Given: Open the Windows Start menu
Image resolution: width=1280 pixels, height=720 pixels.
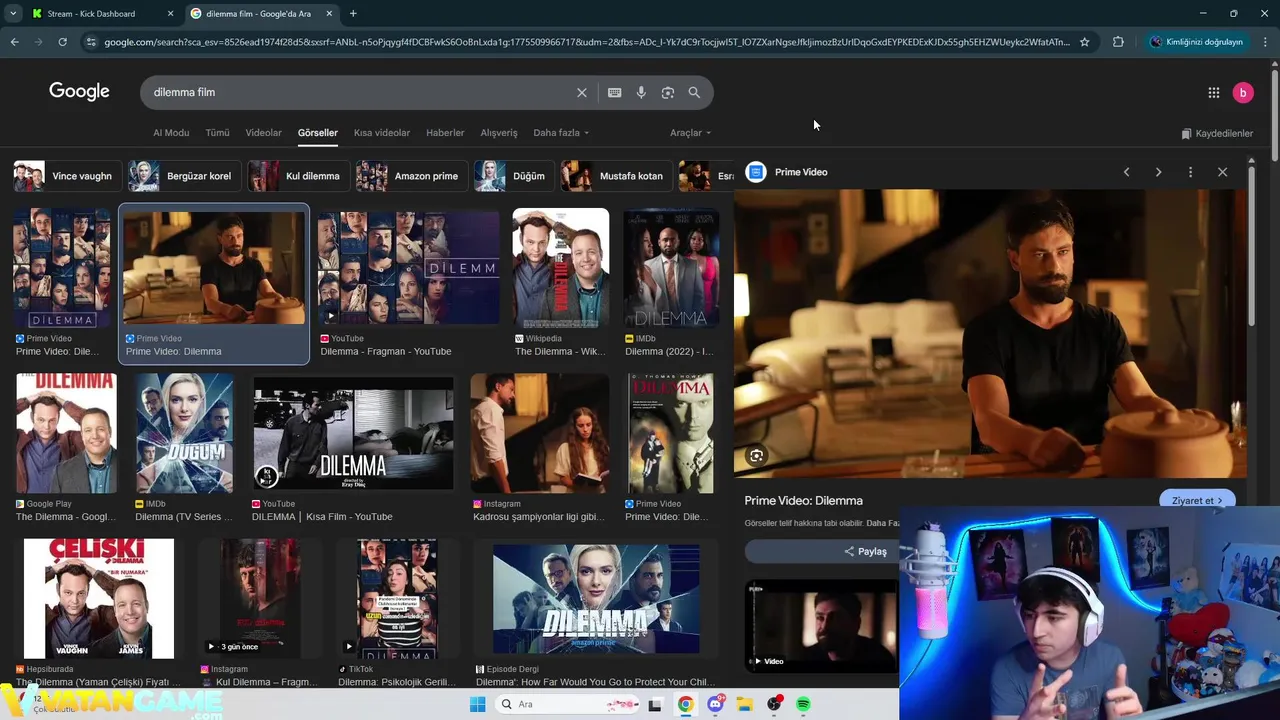Looking at the screenshot, I should [x=477, y=704].
